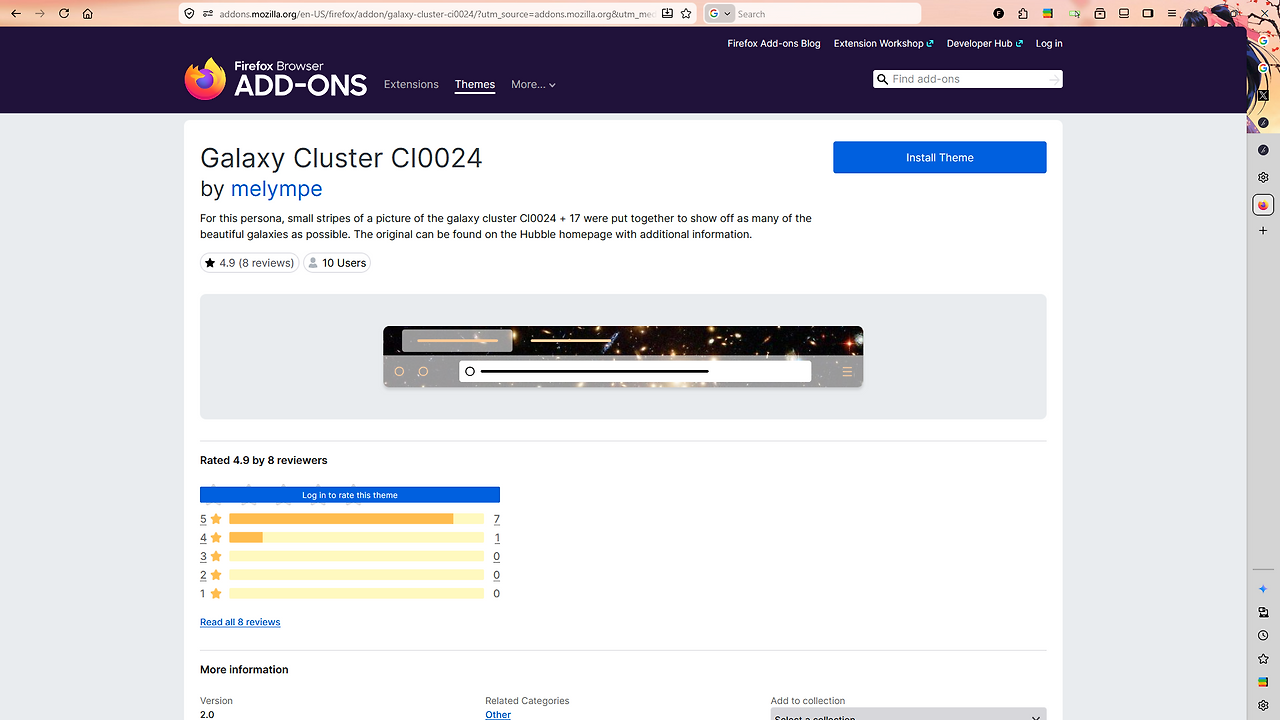Screen dimensions: 1280x720
Task: Select the 3-star rating row bar
Action: [x=356, y=556]
